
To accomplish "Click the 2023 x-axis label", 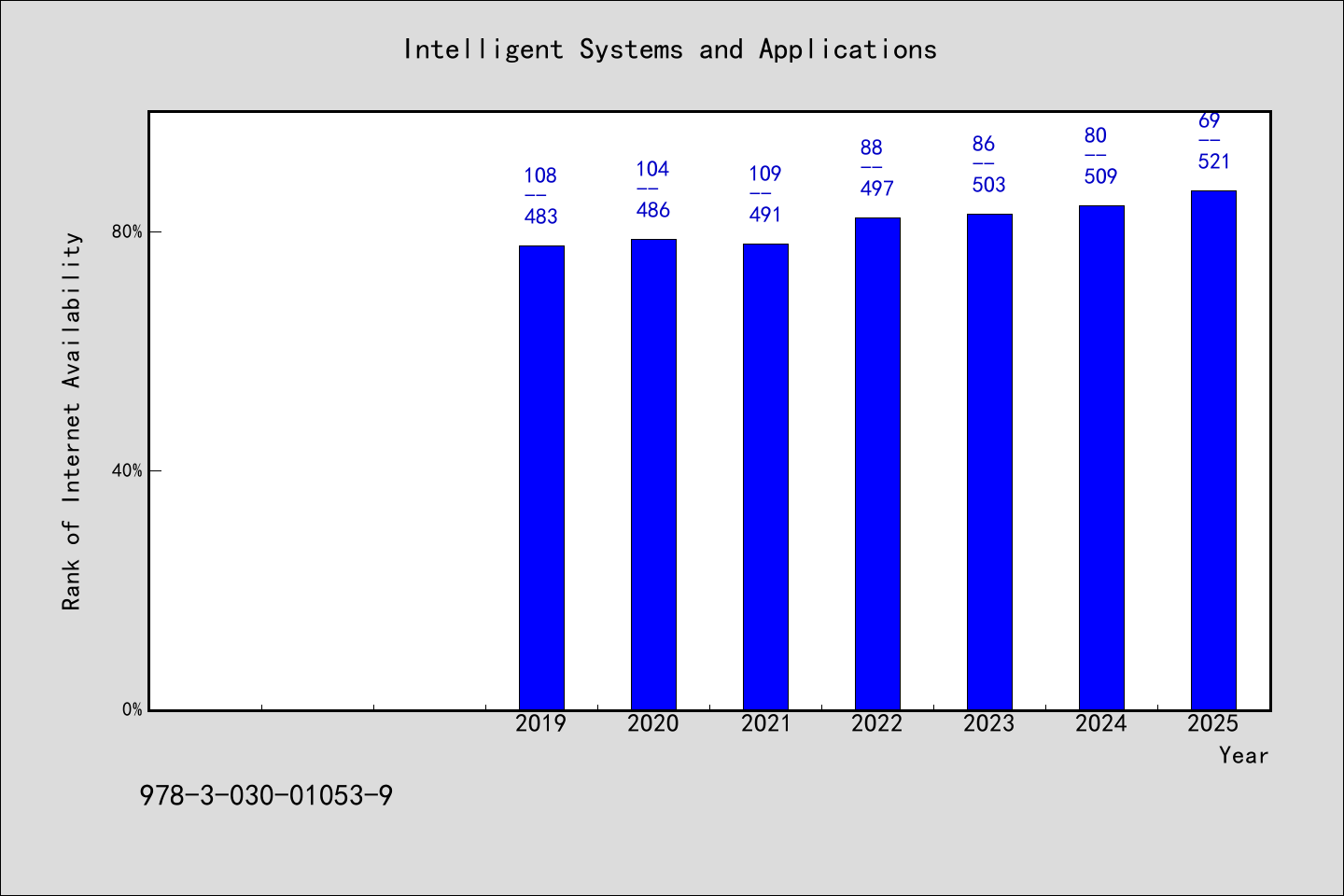I will coord(989,723).
